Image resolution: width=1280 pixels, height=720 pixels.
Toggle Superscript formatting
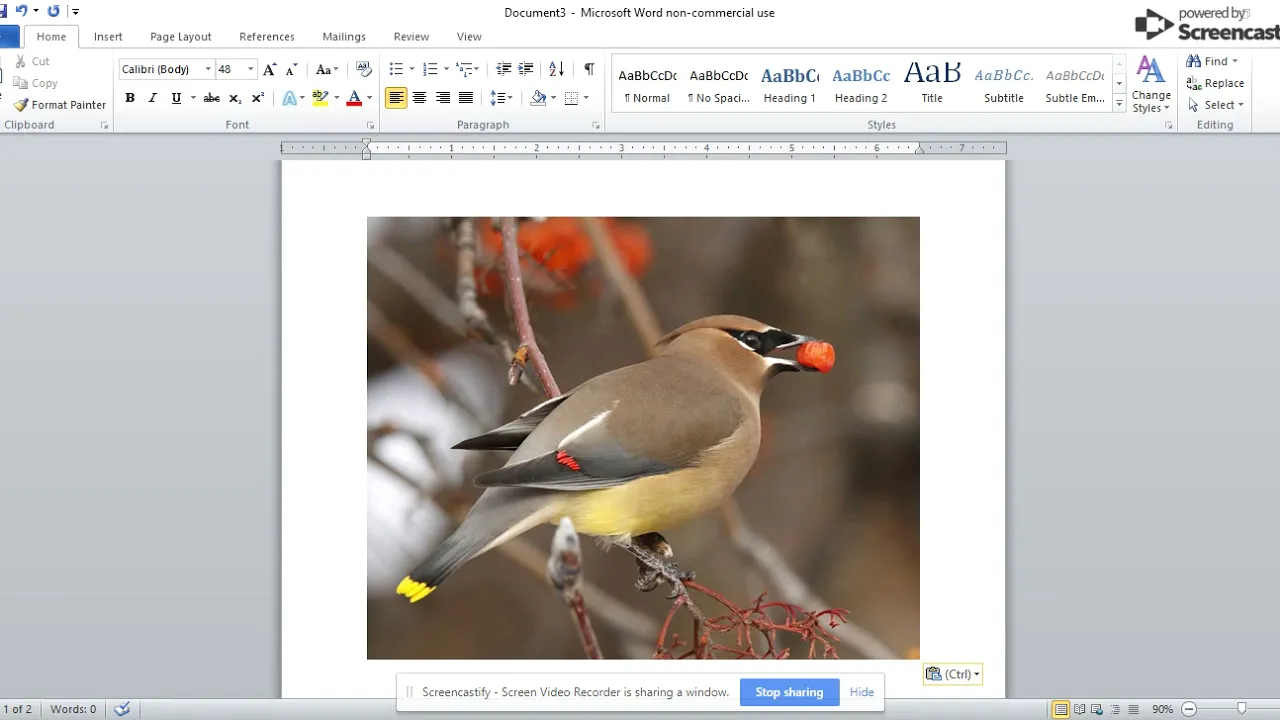[x=258, y=98]
